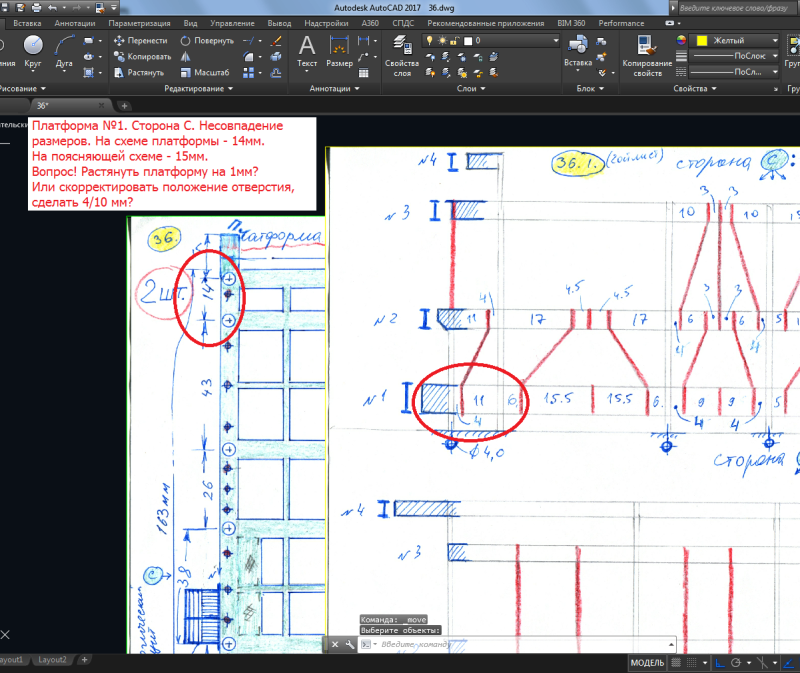Click the Перенести (Move) tool
The height and width of the screenshot is (673, 800).
pos(140,41)
